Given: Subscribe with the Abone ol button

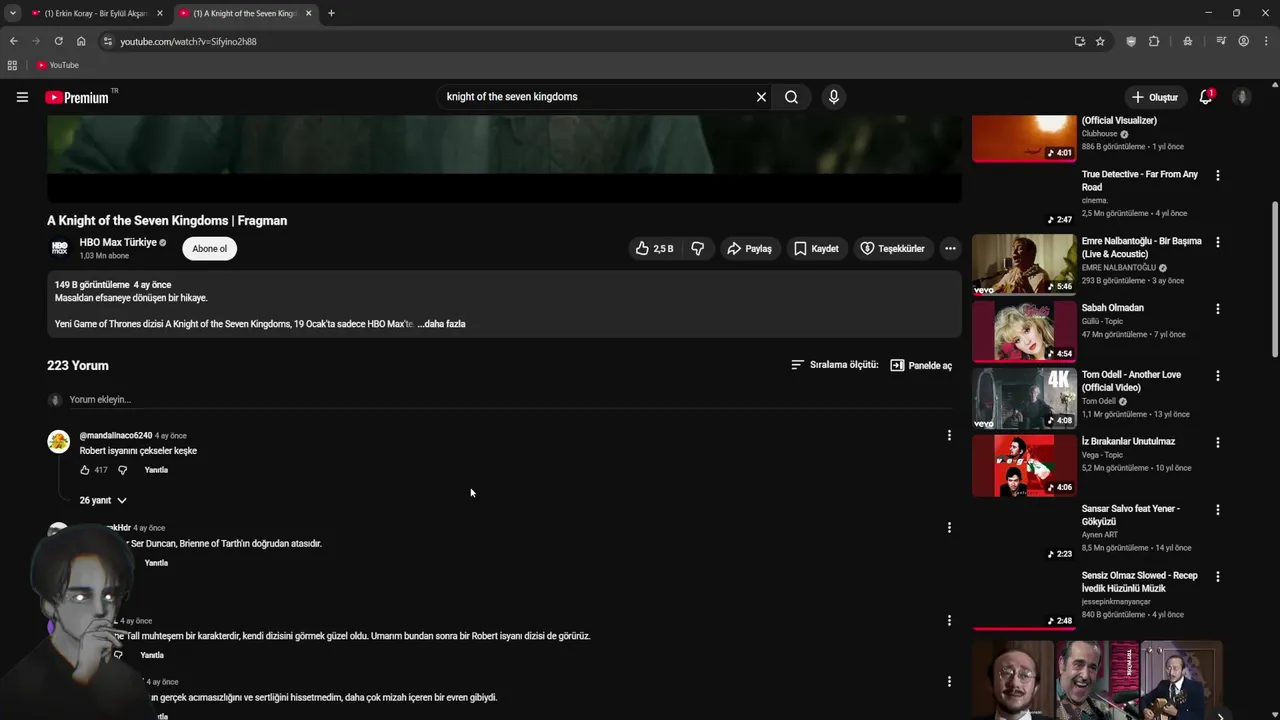Looking at the screenshot, I should 209,248.
